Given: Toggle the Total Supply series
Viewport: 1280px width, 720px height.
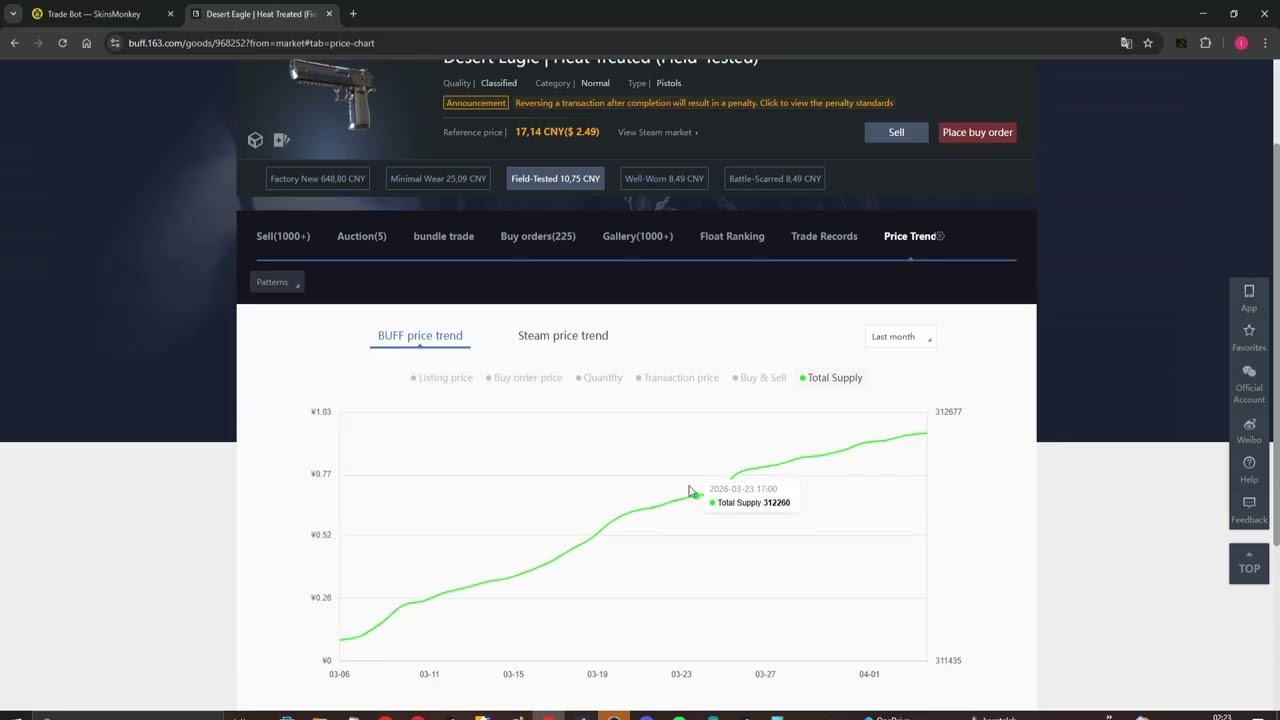Looking at the screenshot, I should point(831,378).
